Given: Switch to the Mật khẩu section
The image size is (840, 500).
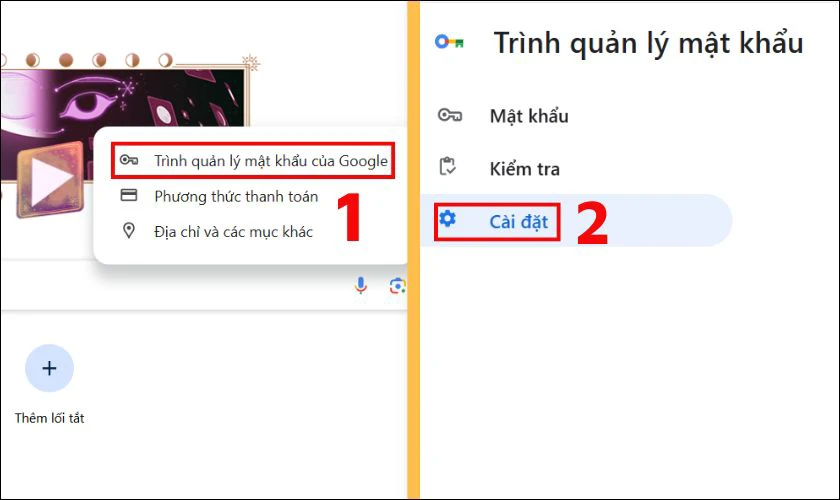Looking at the screenshot, I should pos(528,116).
